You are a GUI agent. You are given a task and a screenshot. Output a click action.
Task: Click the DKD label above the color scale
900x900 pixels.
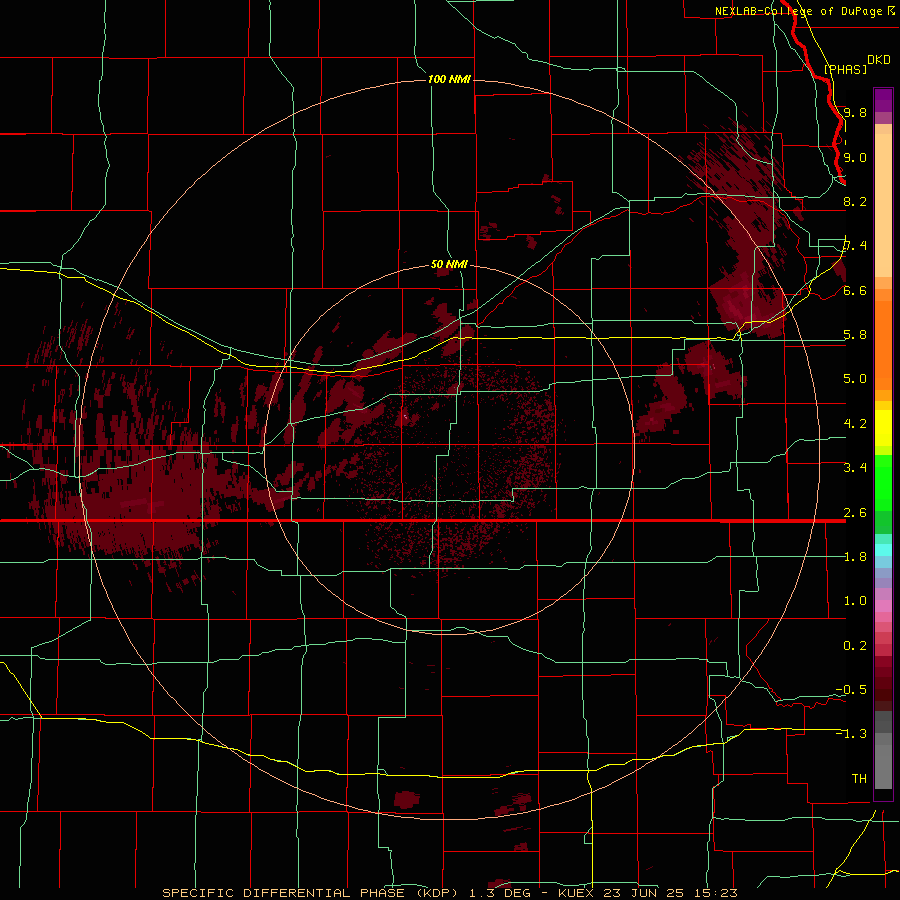879,60
